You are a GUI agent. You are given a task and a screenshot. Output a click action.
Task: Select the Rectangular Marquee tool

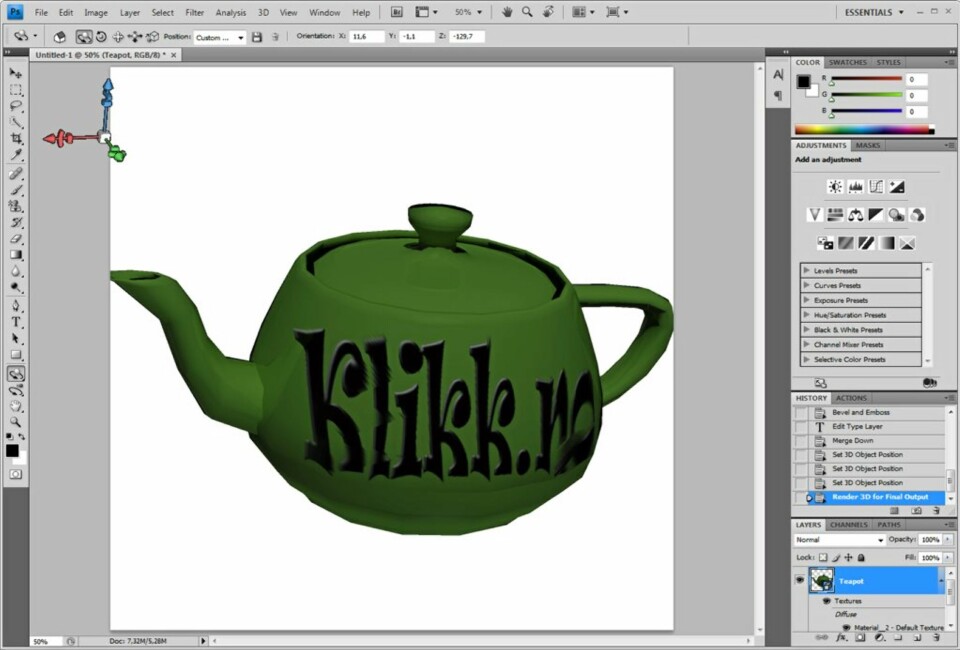point(16,90)
